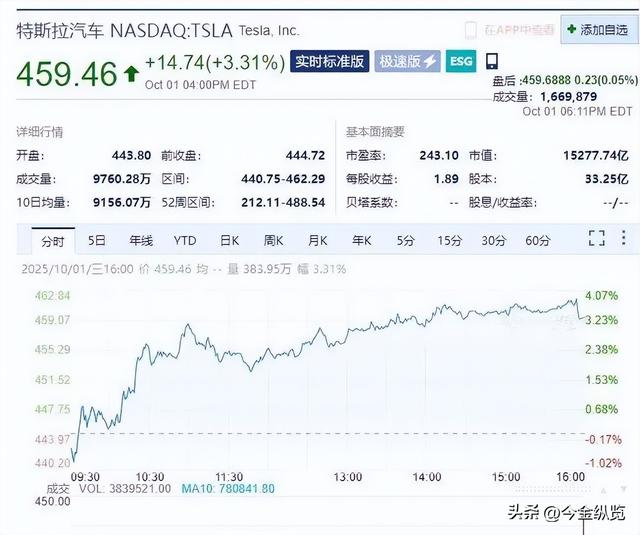Select the 5分 interval tab
Viewport: 640px width, 535px height.
coord(405,240)
